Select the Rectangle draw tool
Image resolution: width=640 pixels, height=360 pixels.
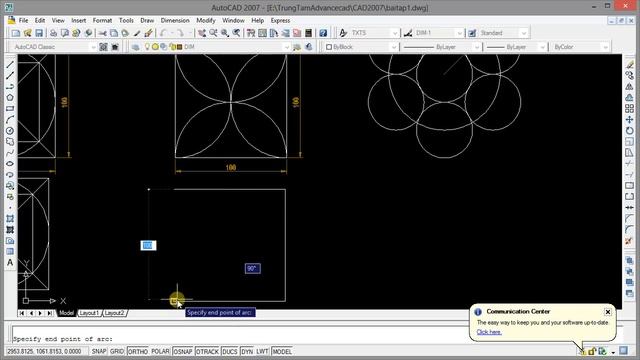pos(10,109)
